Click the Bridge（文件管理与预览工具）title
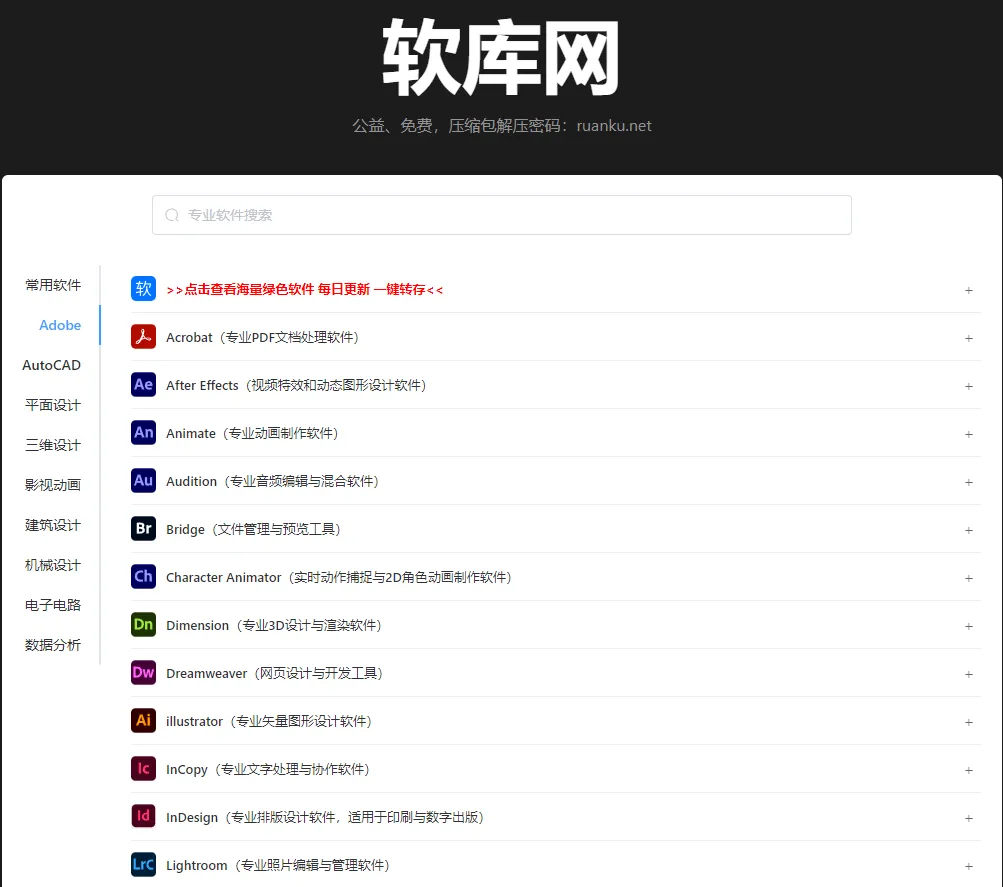1003x887 pixels. click(x=253, y=530)
